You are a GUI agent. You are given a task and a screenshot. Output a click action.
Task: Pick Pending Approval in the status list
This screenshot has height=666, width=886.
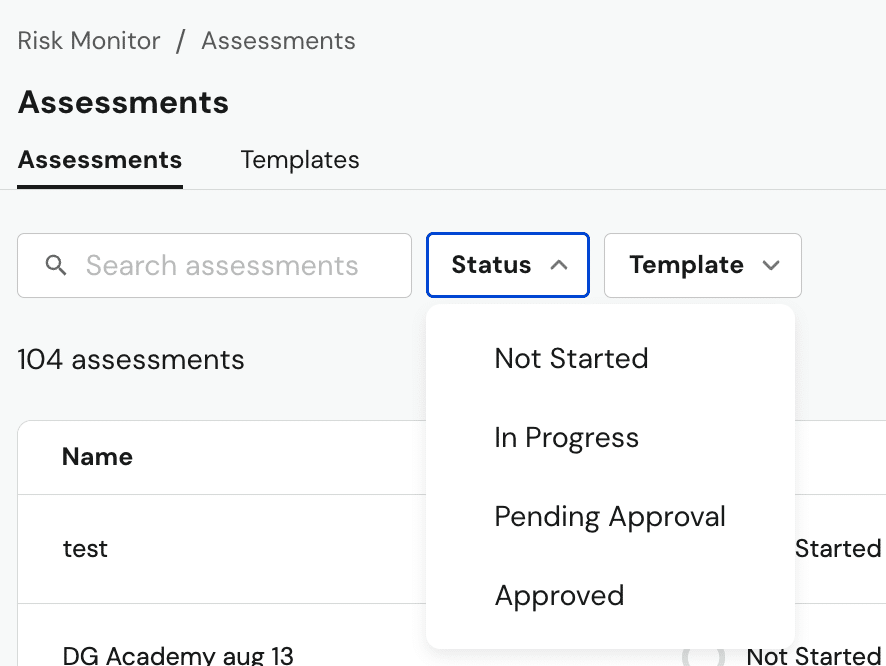point(610,516)
